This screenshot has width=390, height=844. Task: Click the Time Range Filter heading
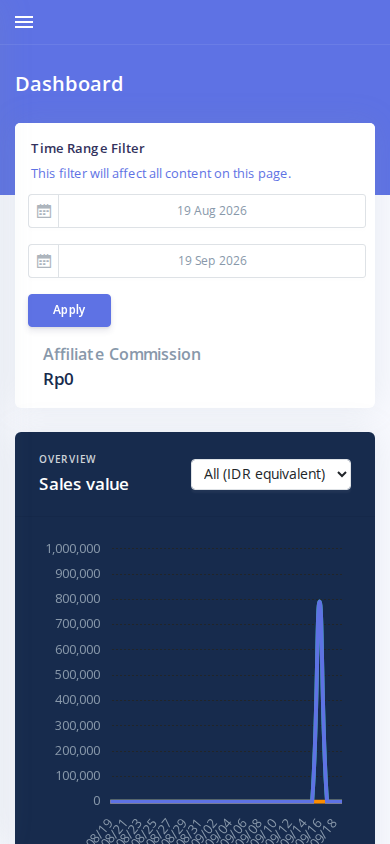coord(88,149)
